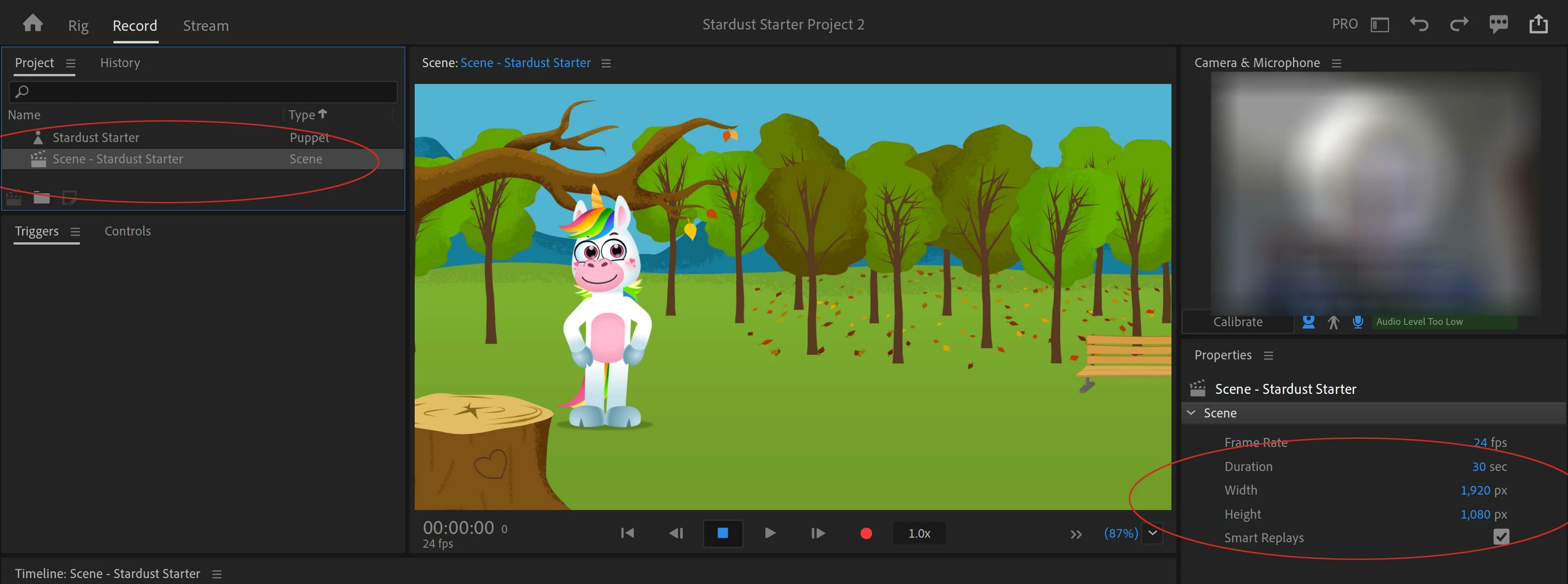Toggle body tracker input icon
Screen dimensions: 1568x584
(x=1333, y=322)
